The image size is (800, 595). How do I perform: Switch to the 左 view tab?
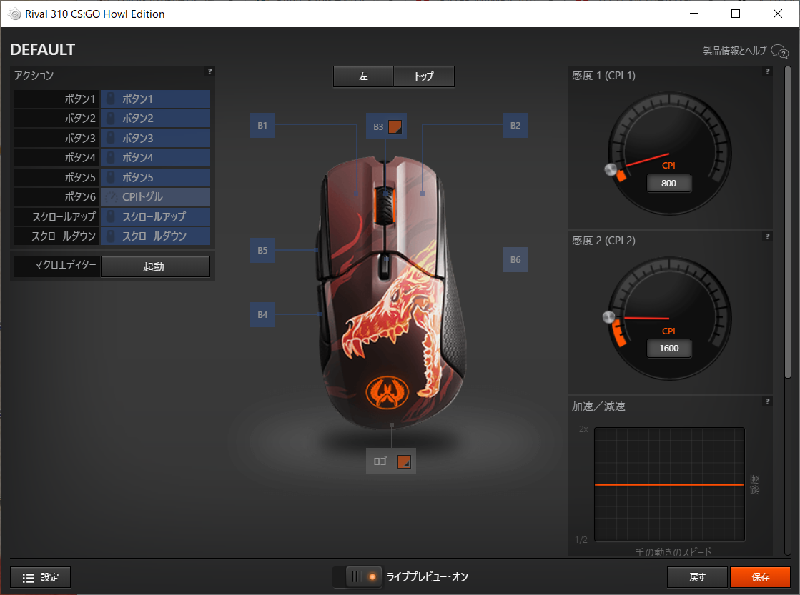tap(363, 77)
